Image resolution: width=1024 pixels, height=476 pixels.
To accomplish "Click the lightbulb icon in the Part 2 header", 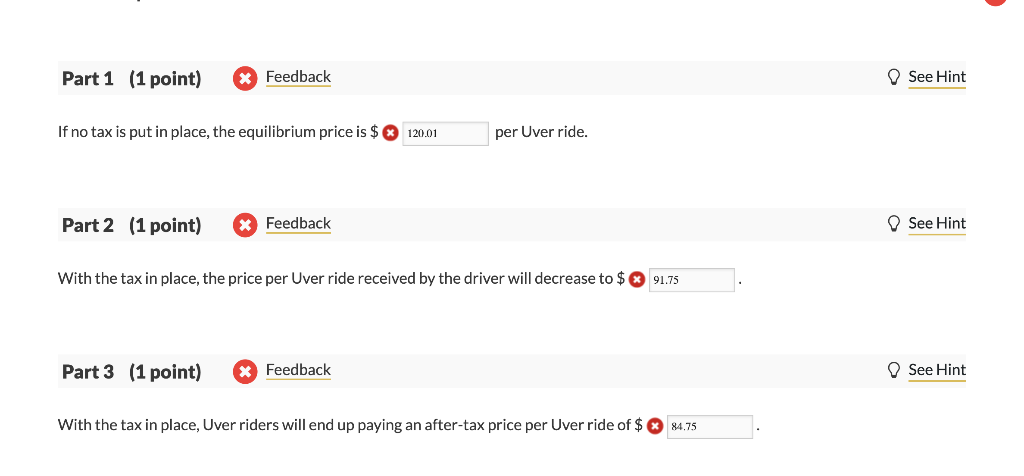I will 893,223.
